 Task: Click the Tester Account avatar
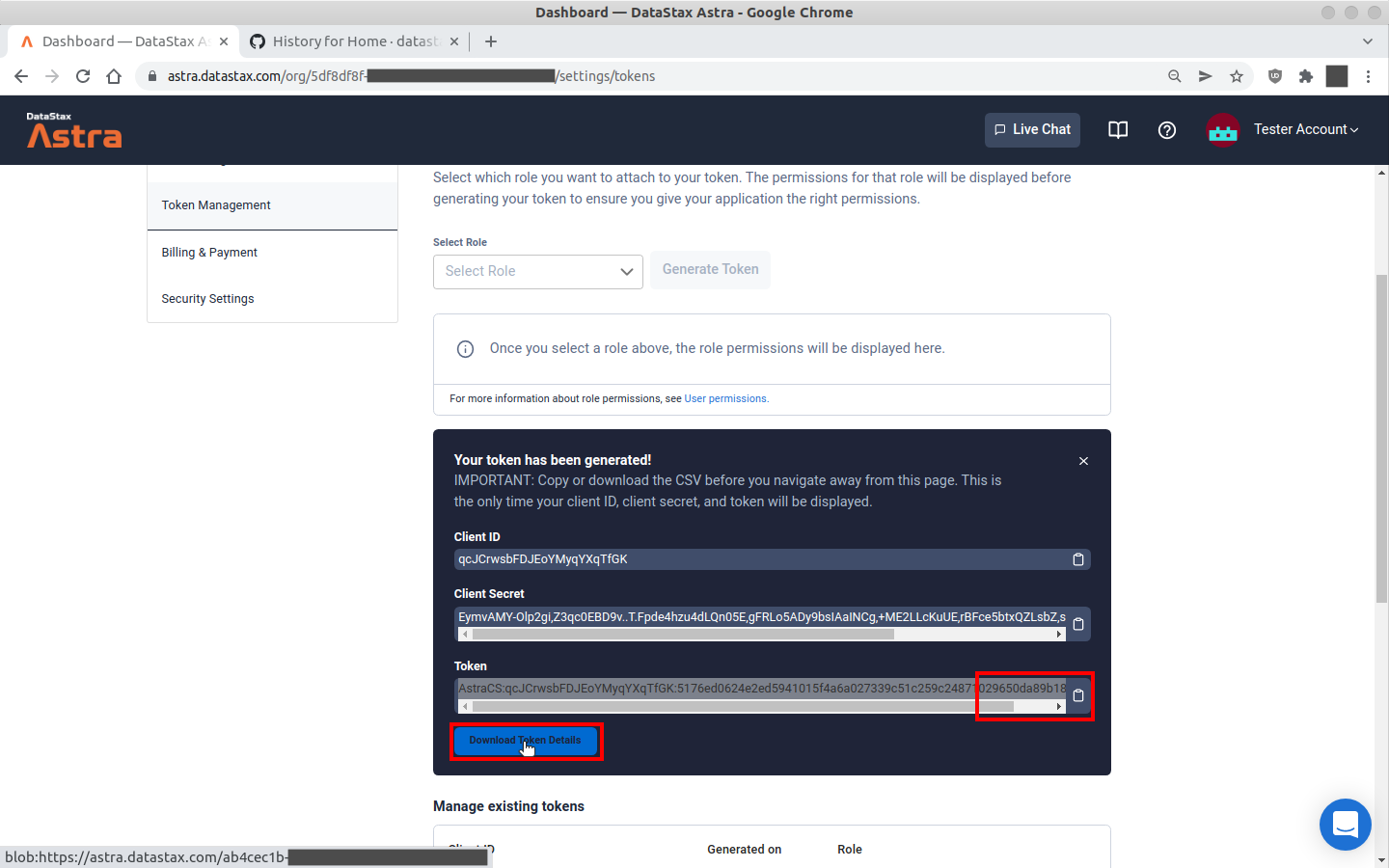1223,129
